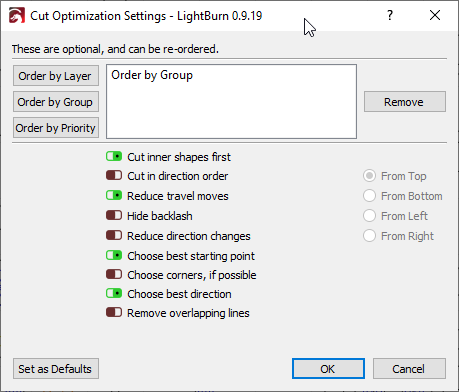Viewport: 459px width, 392px height.
Task: Confirm settings with the OK button
Action: pos(328,369)
